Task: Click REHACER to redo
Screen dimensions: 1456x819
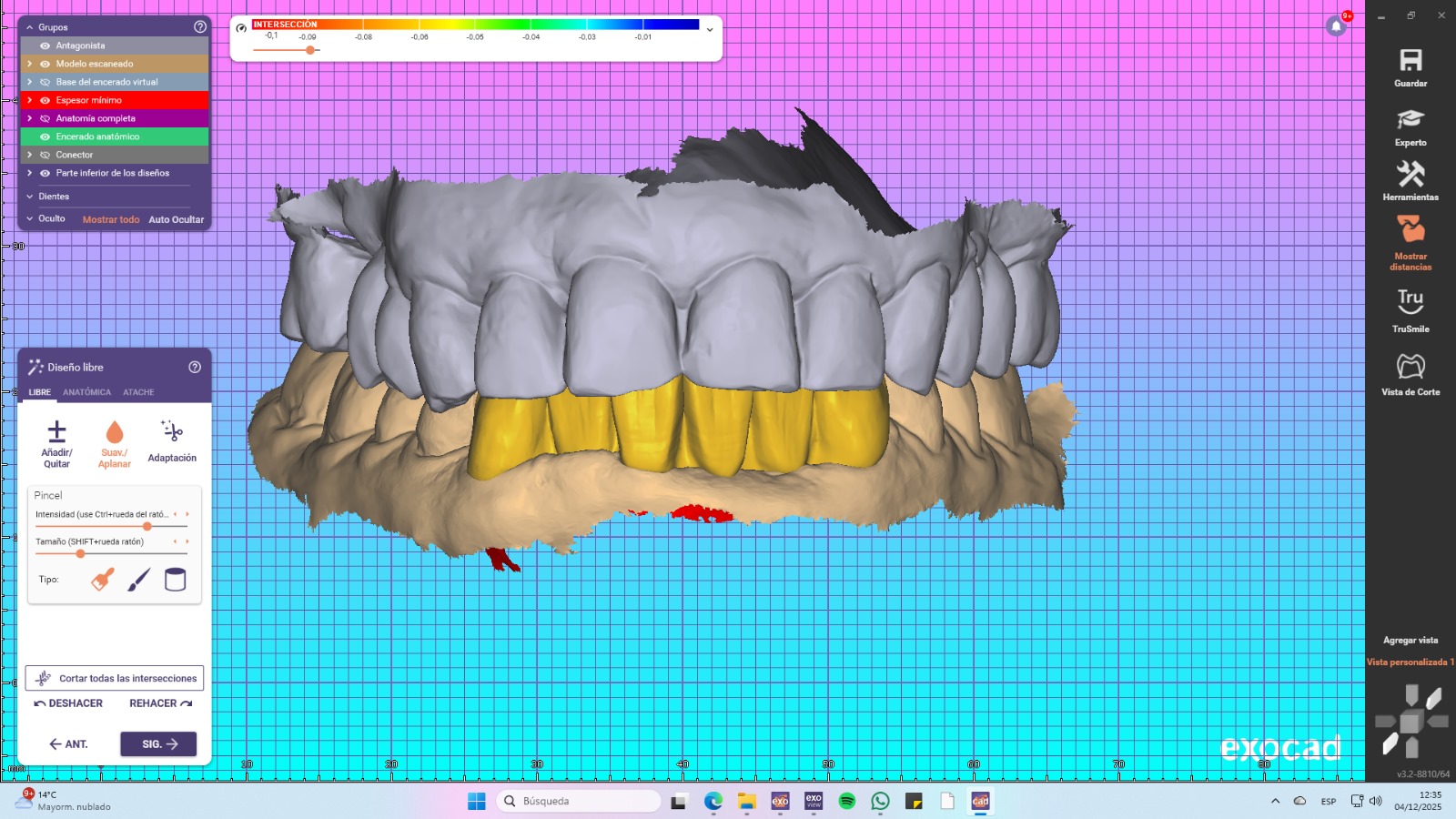Action: point(161,703)
